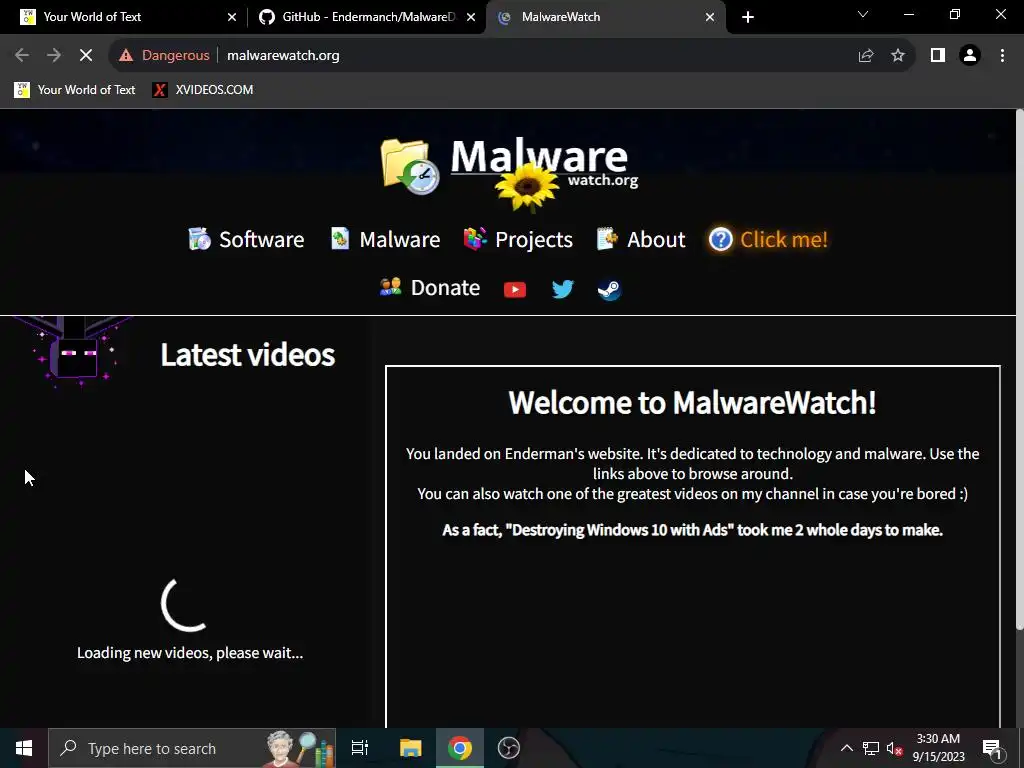Close the Your World of Text tab

coord(231,17)
